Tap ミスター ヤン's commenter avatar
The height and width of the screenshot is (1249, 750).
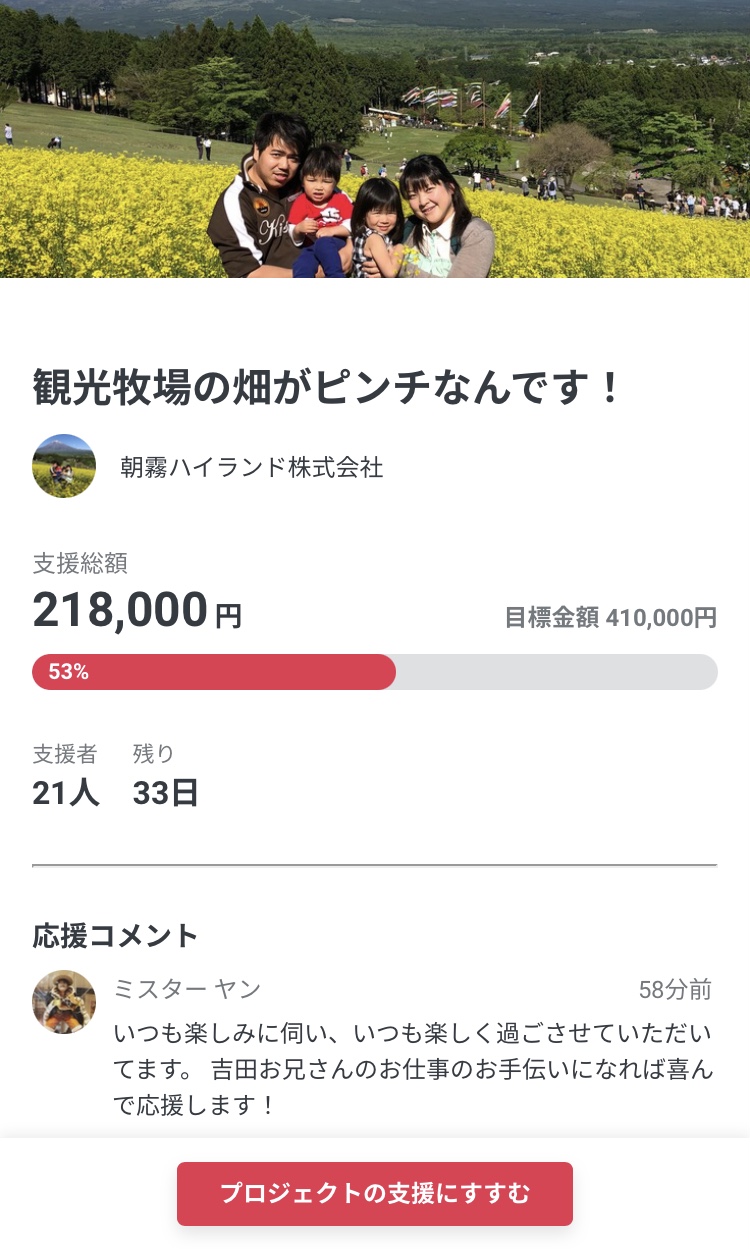pos(64,1002)
